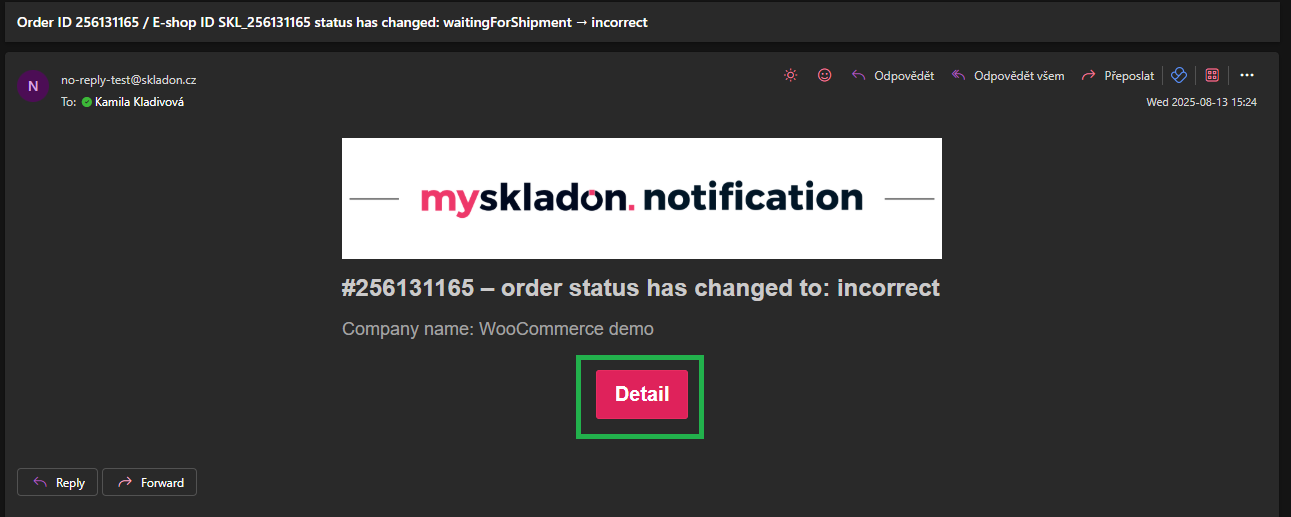Screen dimensions: 1291x517
Task: Click the Odpovědět všem reply-all toolbar item
Action: [x=1007, y=75]
